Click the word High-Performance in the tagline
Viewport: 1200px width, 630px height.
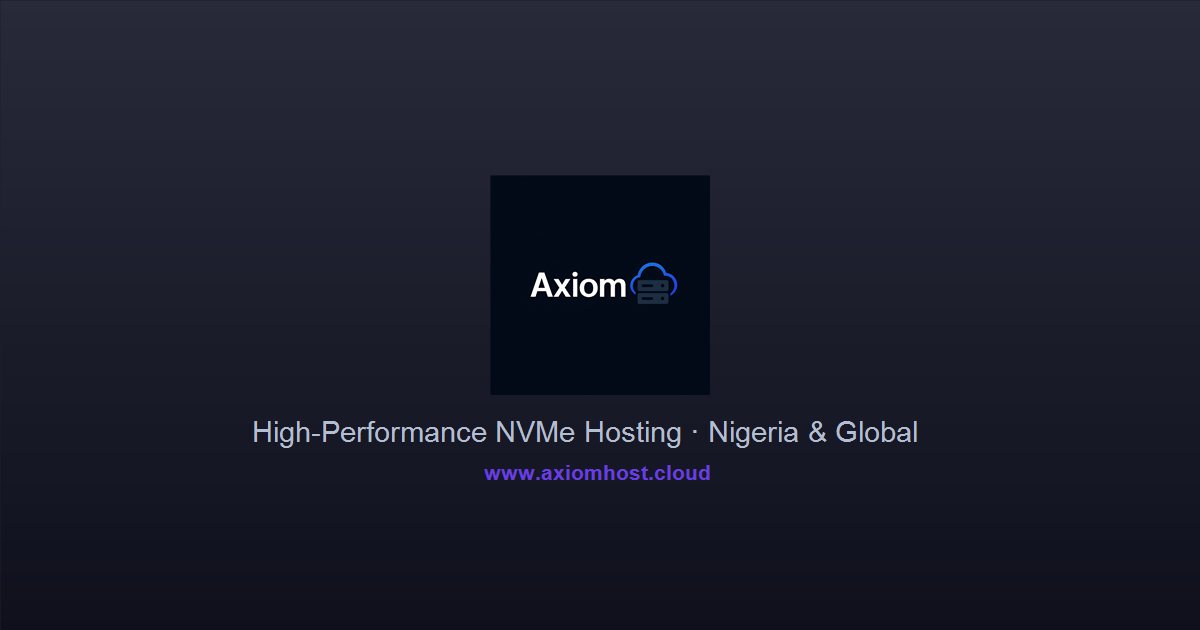(x=369, y=433)
